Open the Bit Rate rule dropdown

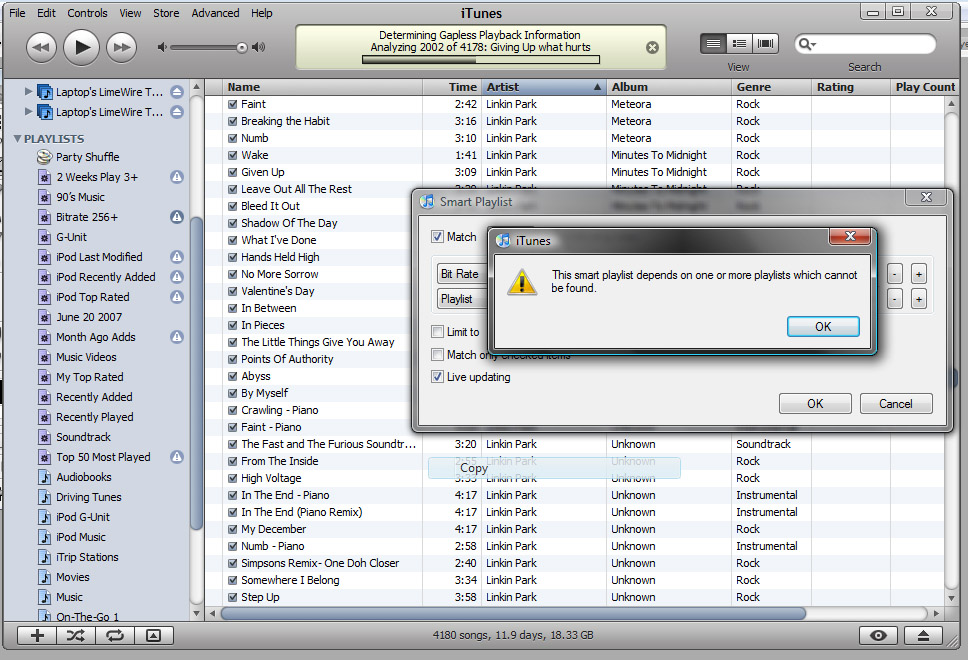tap(462, 274)
